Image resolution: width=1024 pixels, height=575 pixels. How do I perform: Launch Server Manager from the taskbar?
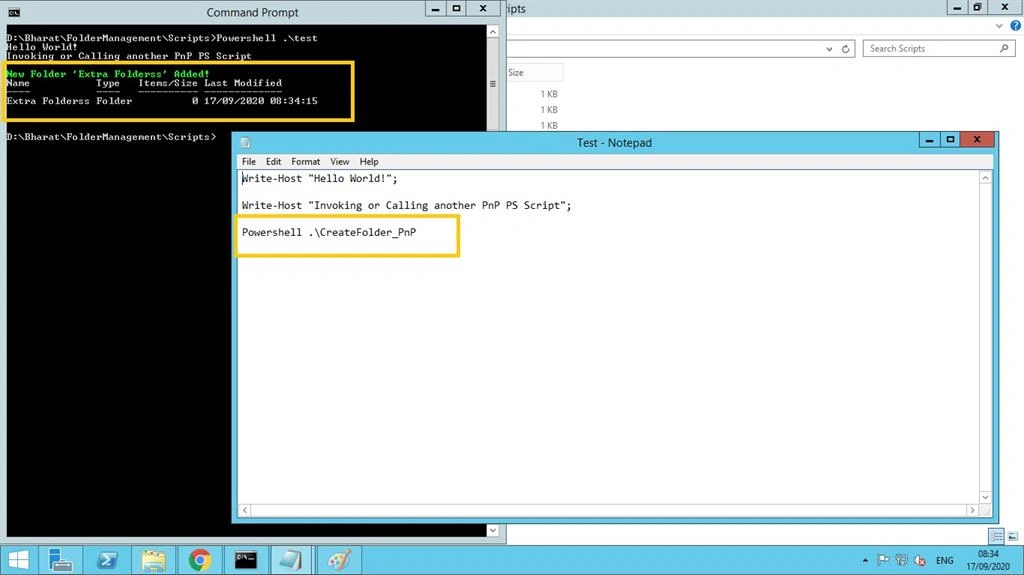pos(61,560)
